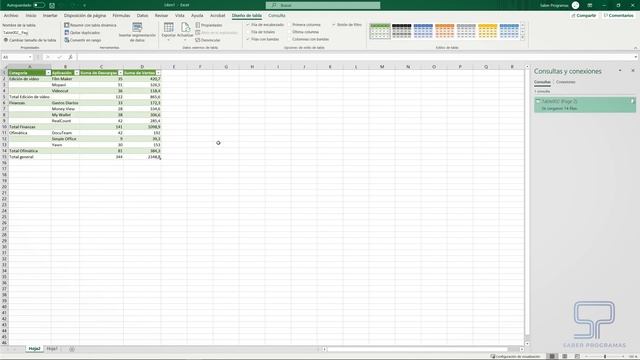
Task: Open Categoría column filter dropdown
Action: [x=48, y=73]
